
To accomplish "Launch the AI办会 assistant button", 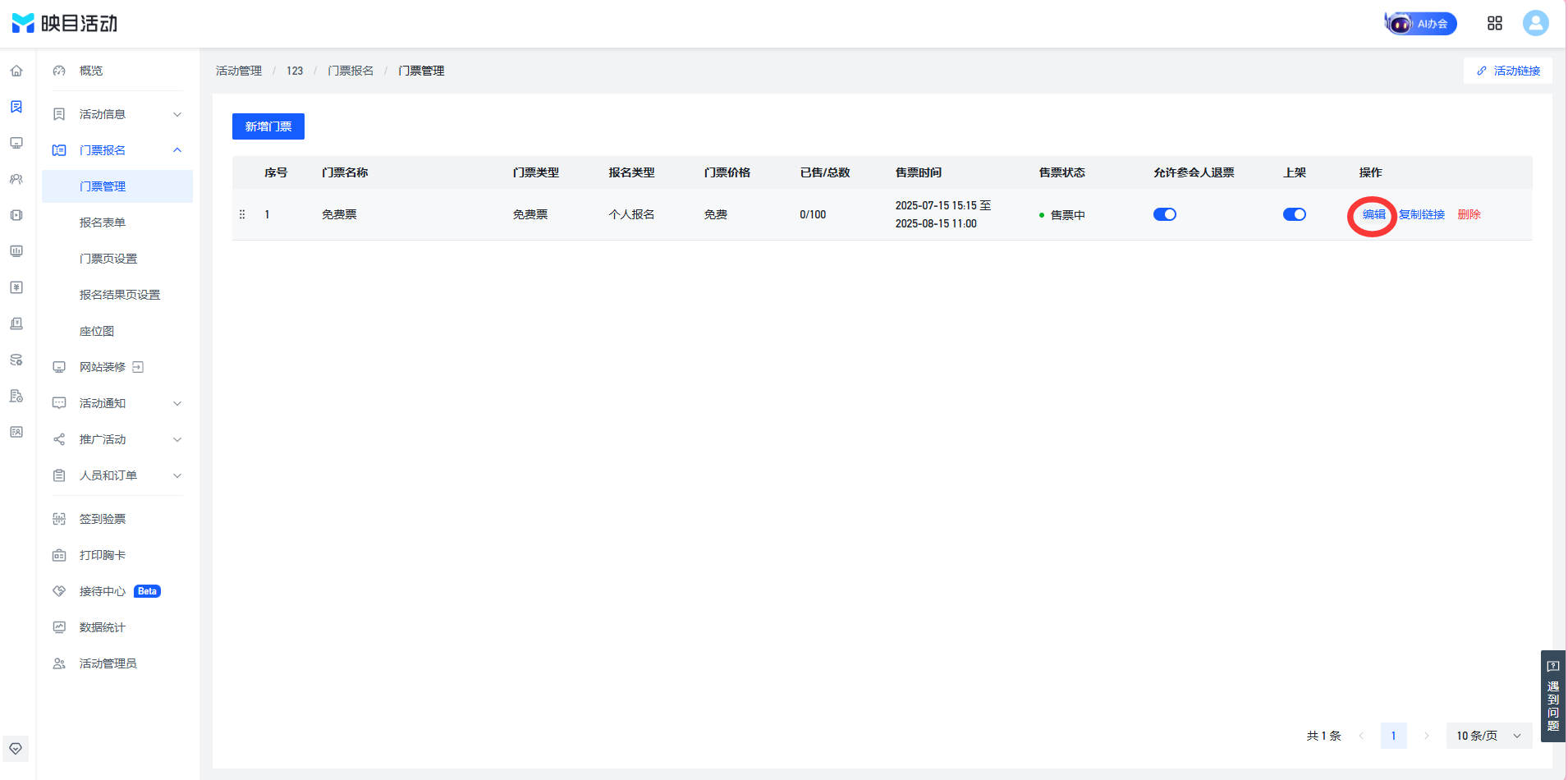I will (x=1421, y=23).
